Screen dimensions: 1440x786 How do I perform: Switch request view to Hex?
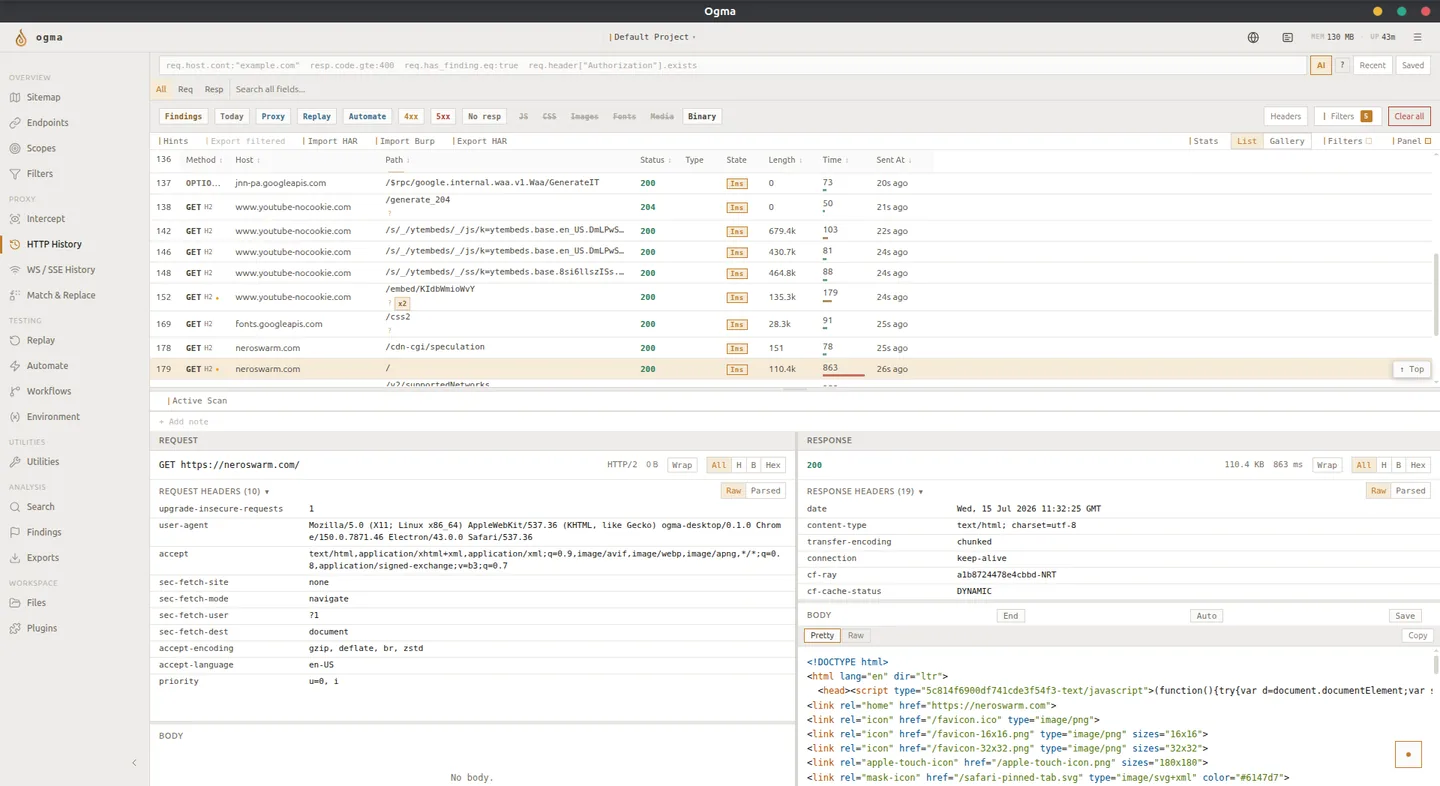[773, 465]
